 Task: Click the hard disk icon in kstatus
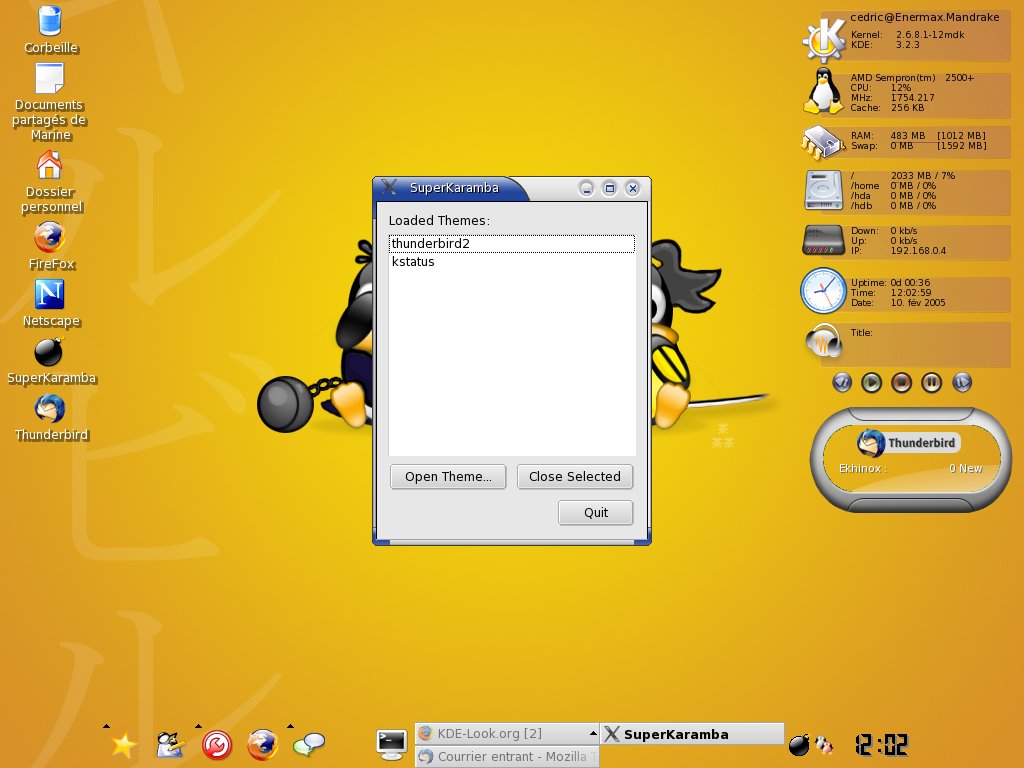[x=824, y=190]
